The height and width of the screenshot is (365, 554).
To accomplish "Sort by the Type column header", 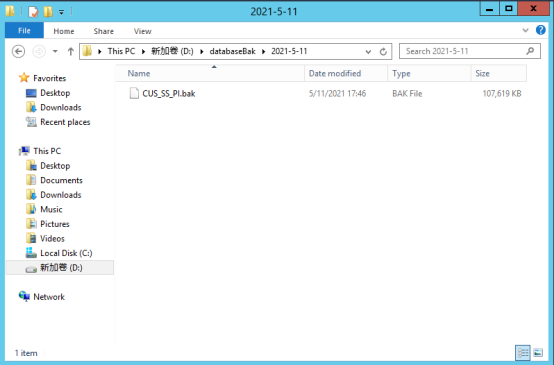I will (429, 73).
